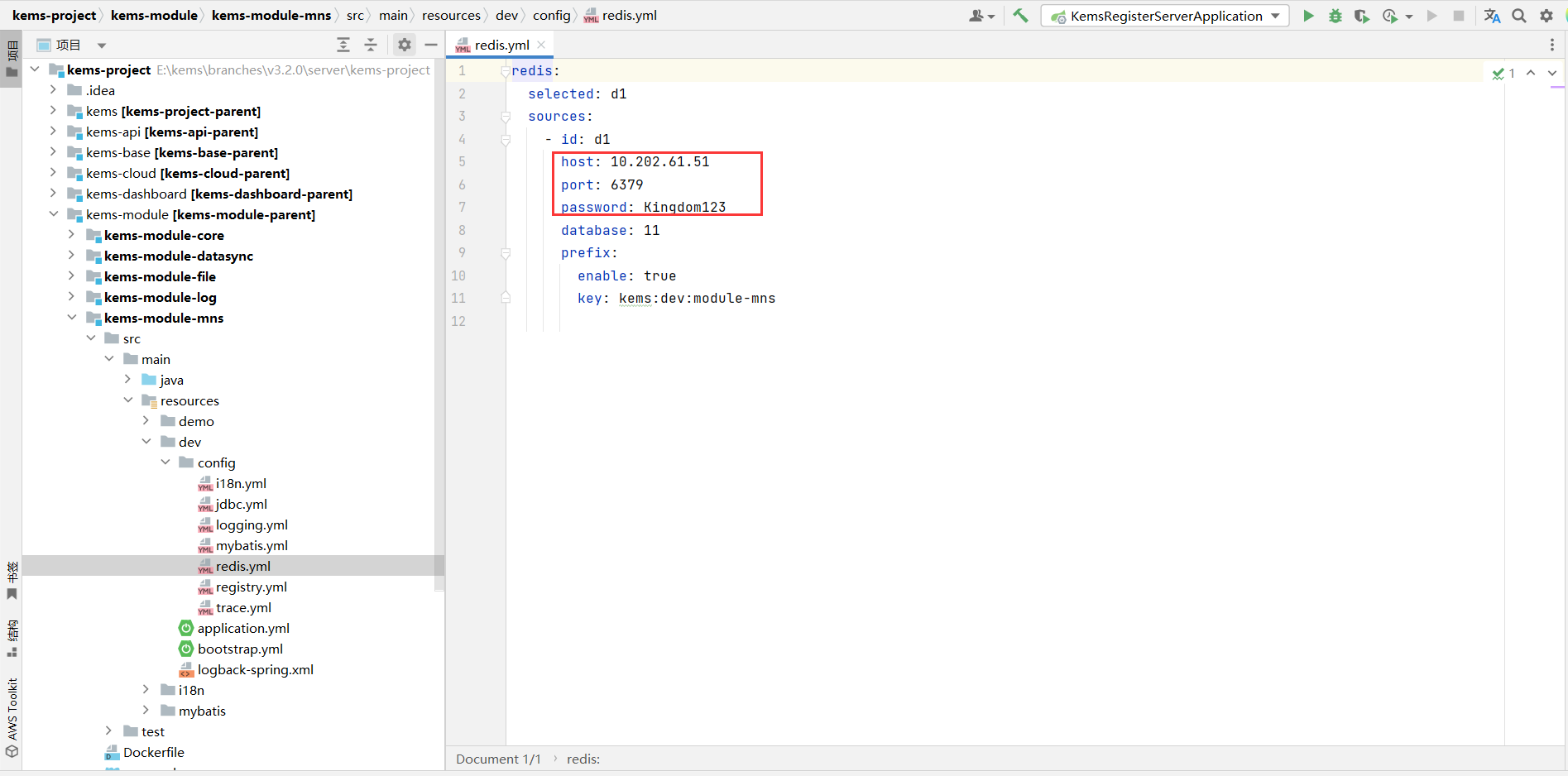
Task: Click the stop process square icon
Action: (1459, 16)
